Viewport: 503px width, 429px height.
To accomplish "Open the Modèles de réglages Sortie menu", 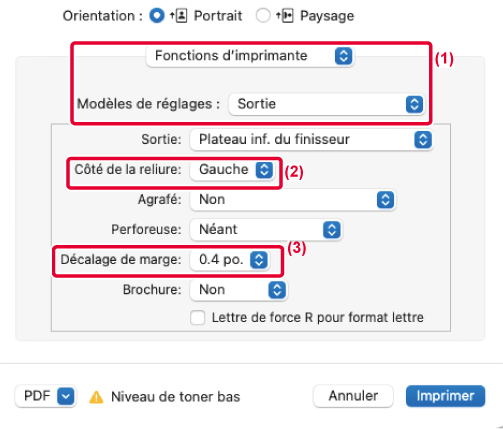I will [x=327, y=104].
